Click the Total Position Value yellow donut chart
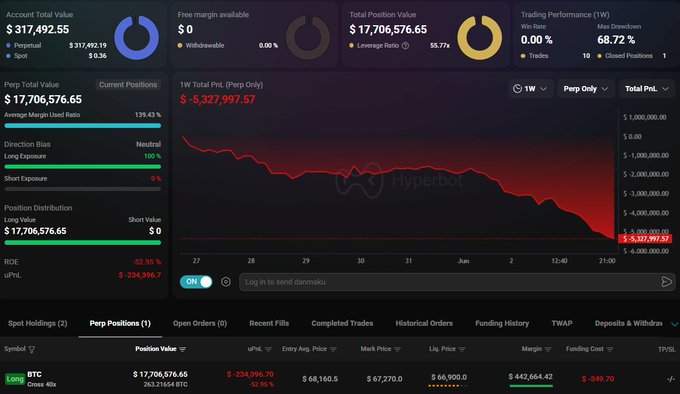Image resolution: width=680 pixels, height=394 pixels. tap(480, 38)
